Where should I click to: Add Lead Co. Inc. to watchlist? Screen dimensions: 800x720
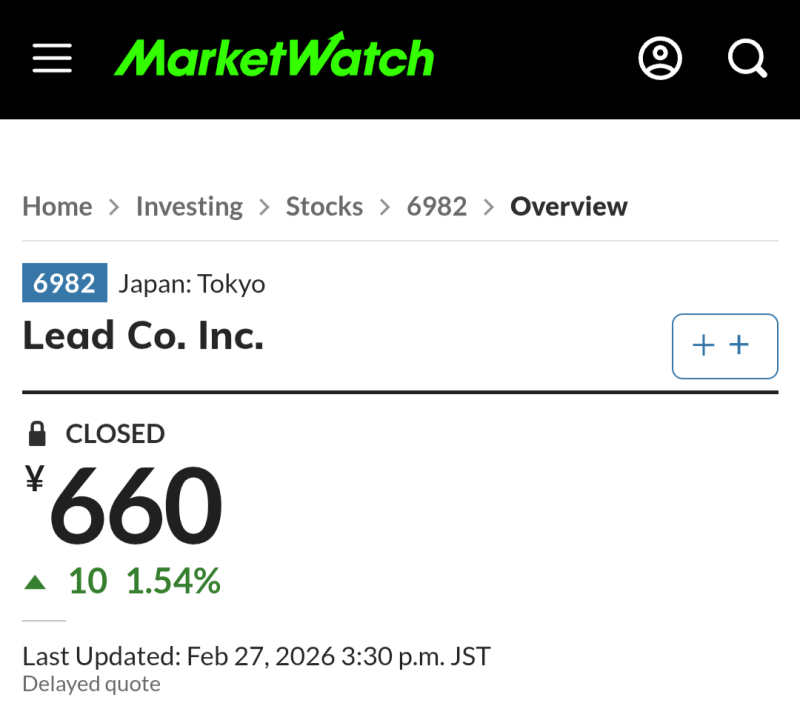point(724,346)
